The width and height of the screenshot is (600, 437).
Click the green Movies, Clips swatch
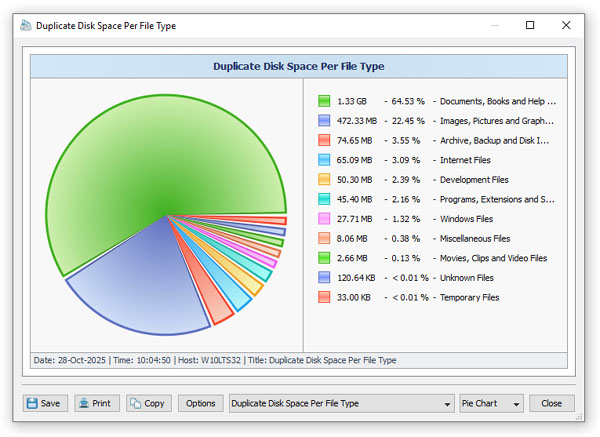[324, 258]
